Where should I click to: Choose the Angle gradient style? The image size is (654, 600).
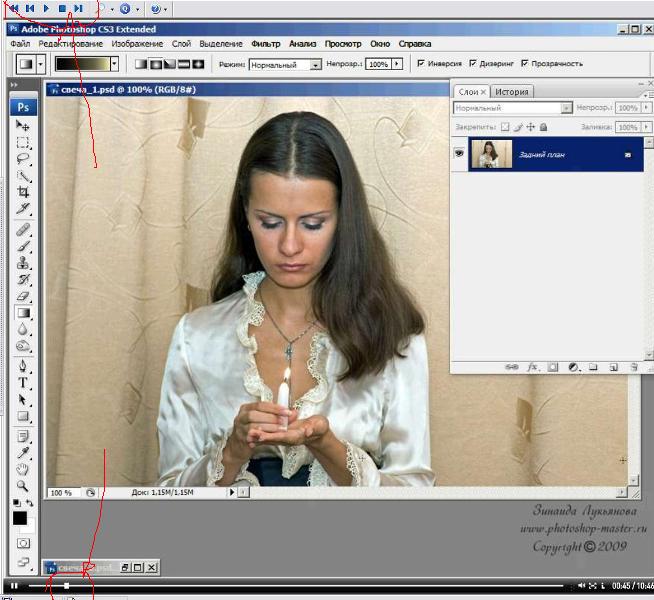coord(170,64)
